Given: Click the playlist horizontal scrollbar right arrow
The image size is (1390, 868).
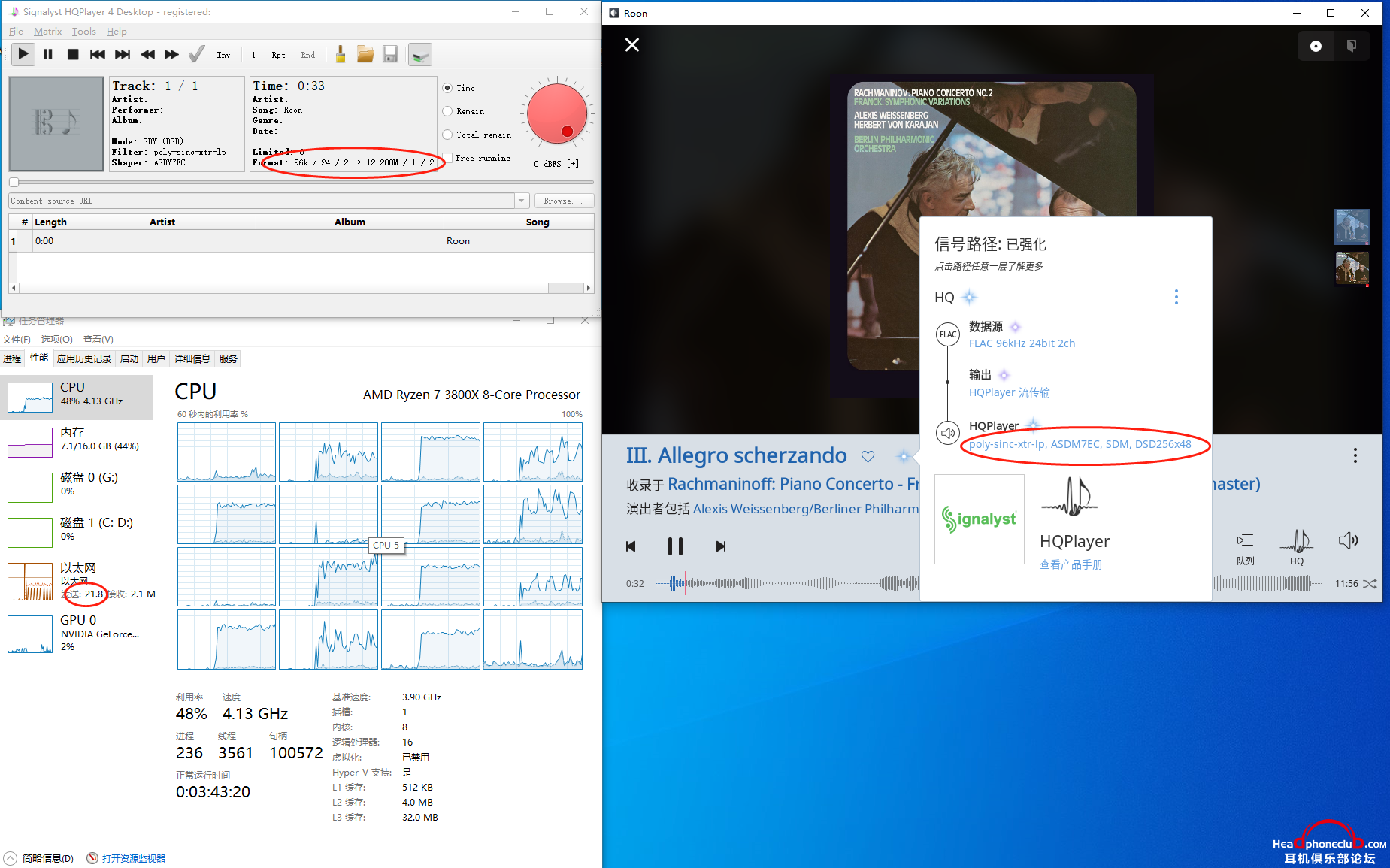Looking at the screenshot, I should pyautogui.click(x=589, y=288).
